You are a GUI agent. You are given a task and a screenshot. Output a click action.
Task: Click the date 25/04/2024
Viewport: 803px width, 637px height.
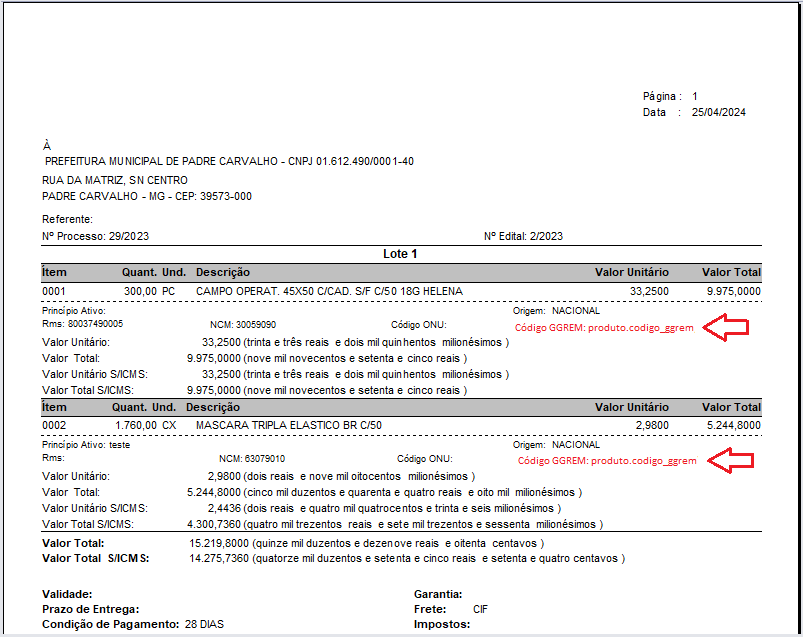pos(719,112)
